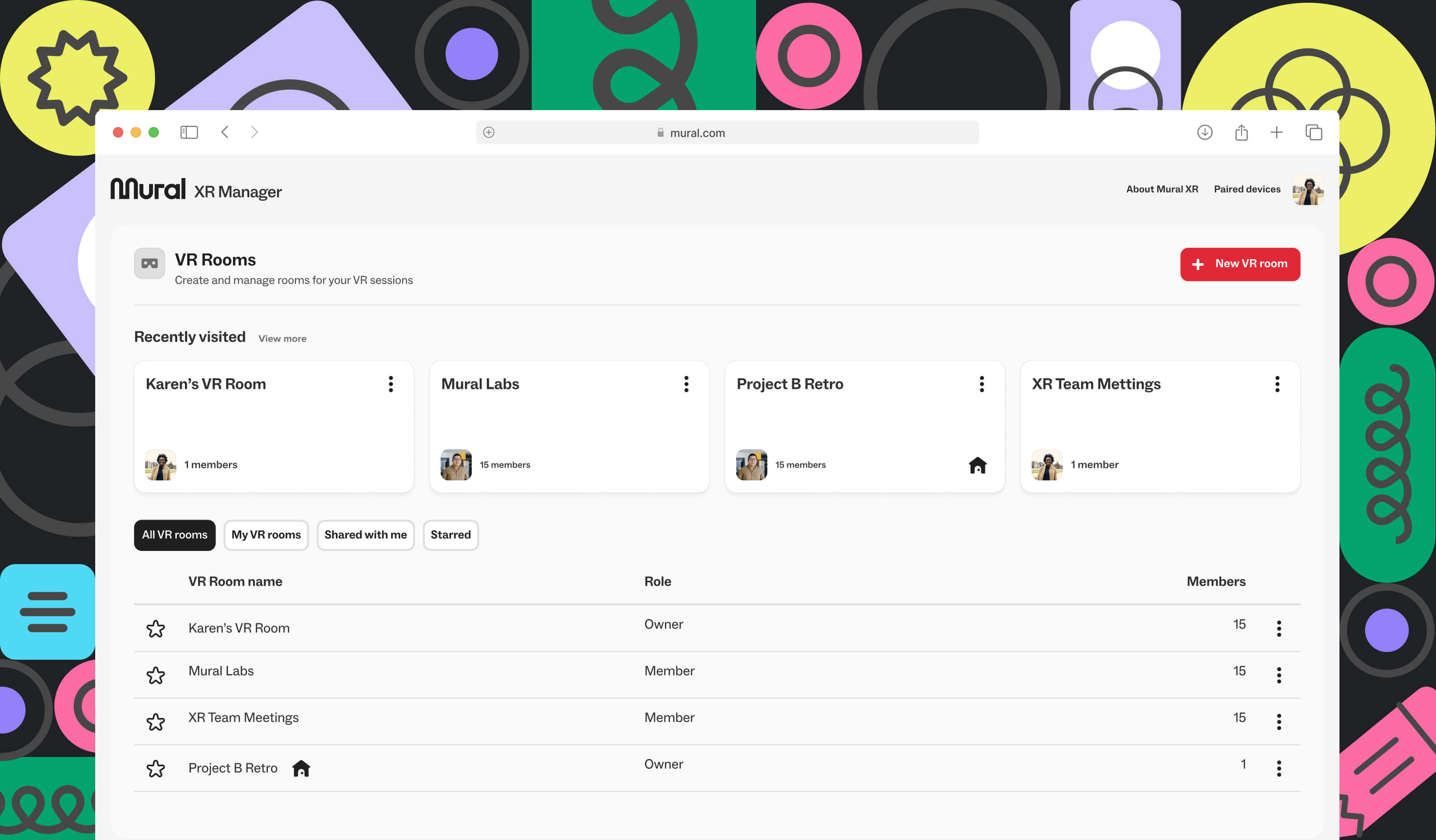The image size is (1436, 840).
Task: Open the downloads icon in the browser toolbar
Action: coord(1205,133)
